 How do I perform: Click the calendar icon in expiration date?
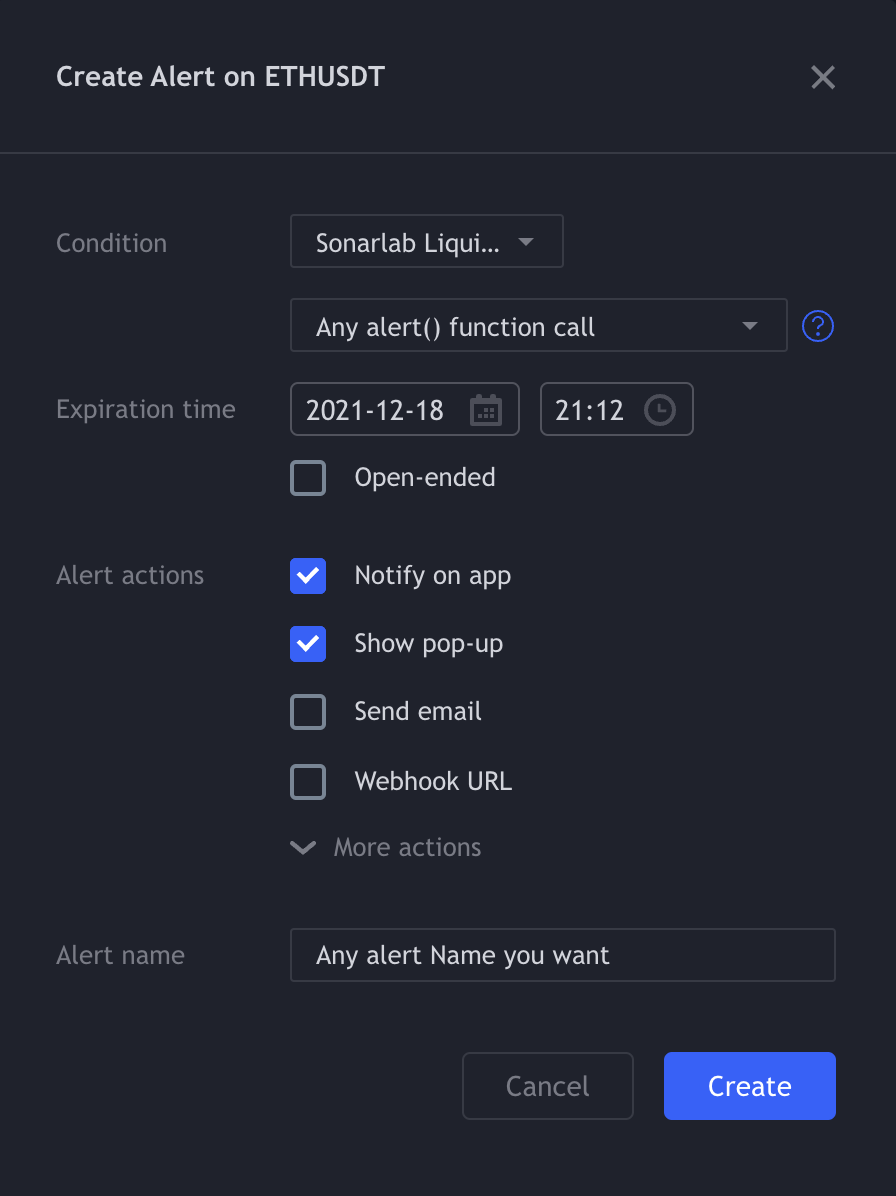click(x=486, y=410)
